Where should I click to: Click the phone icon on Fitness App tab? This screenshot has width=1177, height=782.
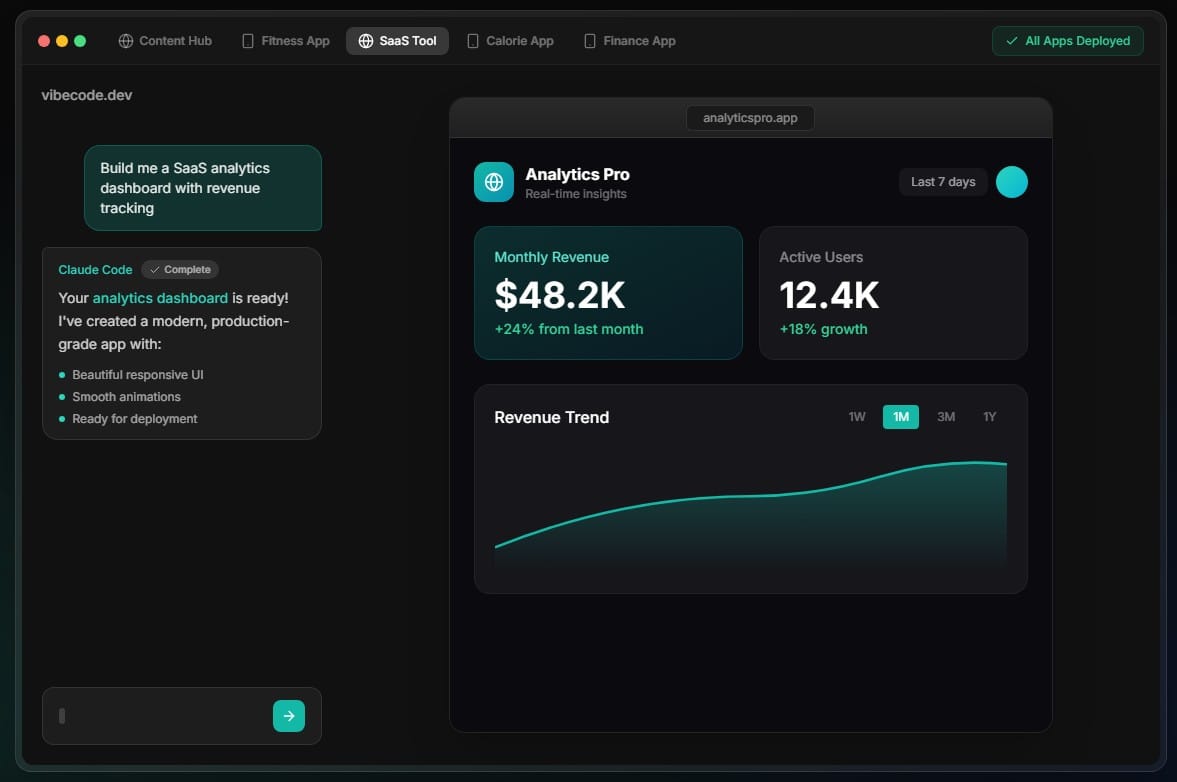248,41
